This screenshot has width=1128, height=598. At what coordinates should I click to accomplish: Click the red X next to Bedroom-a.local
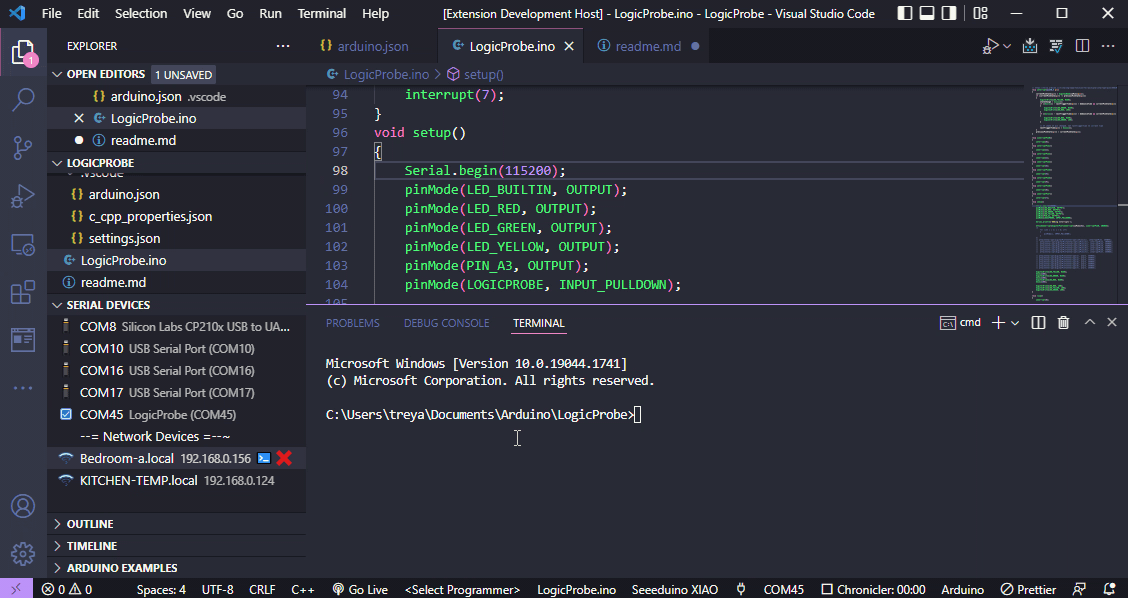pyautogui.click(x=284, y=458)
